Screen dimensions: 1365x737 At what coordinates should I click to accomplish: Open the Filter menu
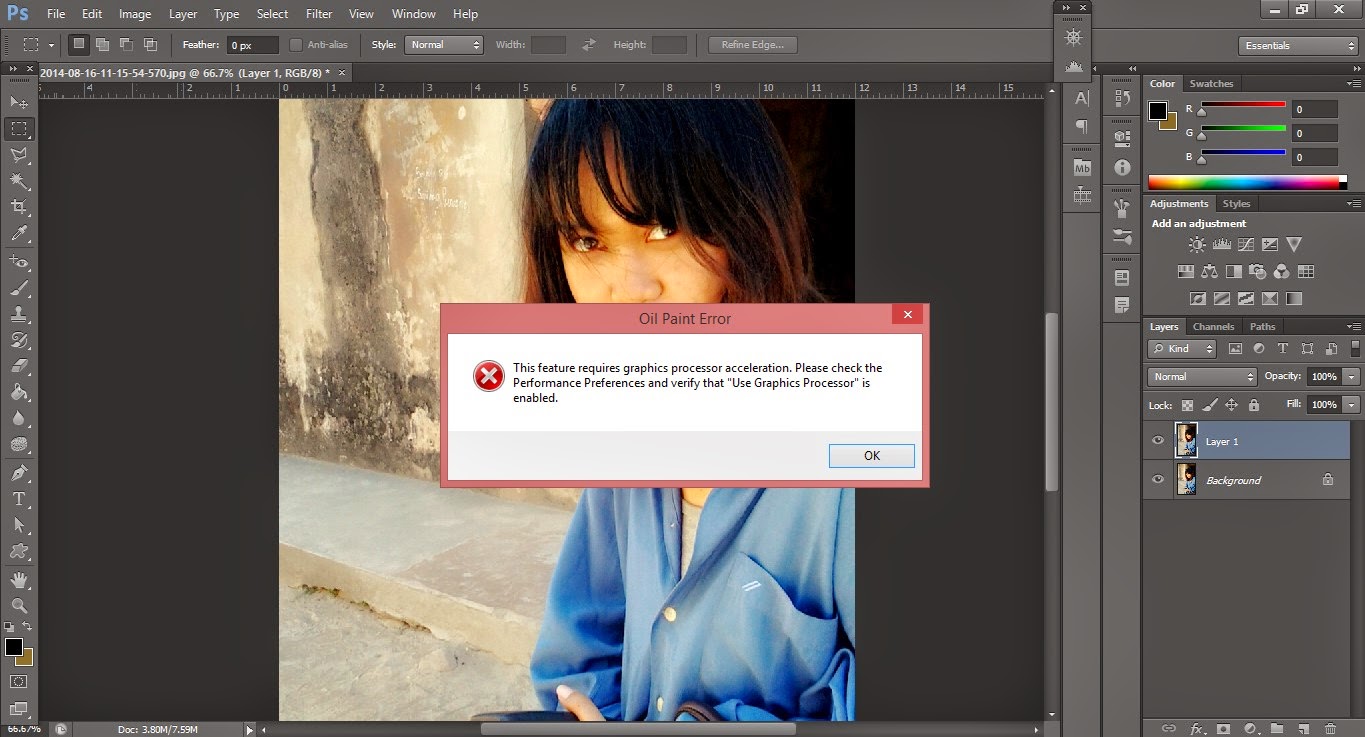tap(318, 13)
